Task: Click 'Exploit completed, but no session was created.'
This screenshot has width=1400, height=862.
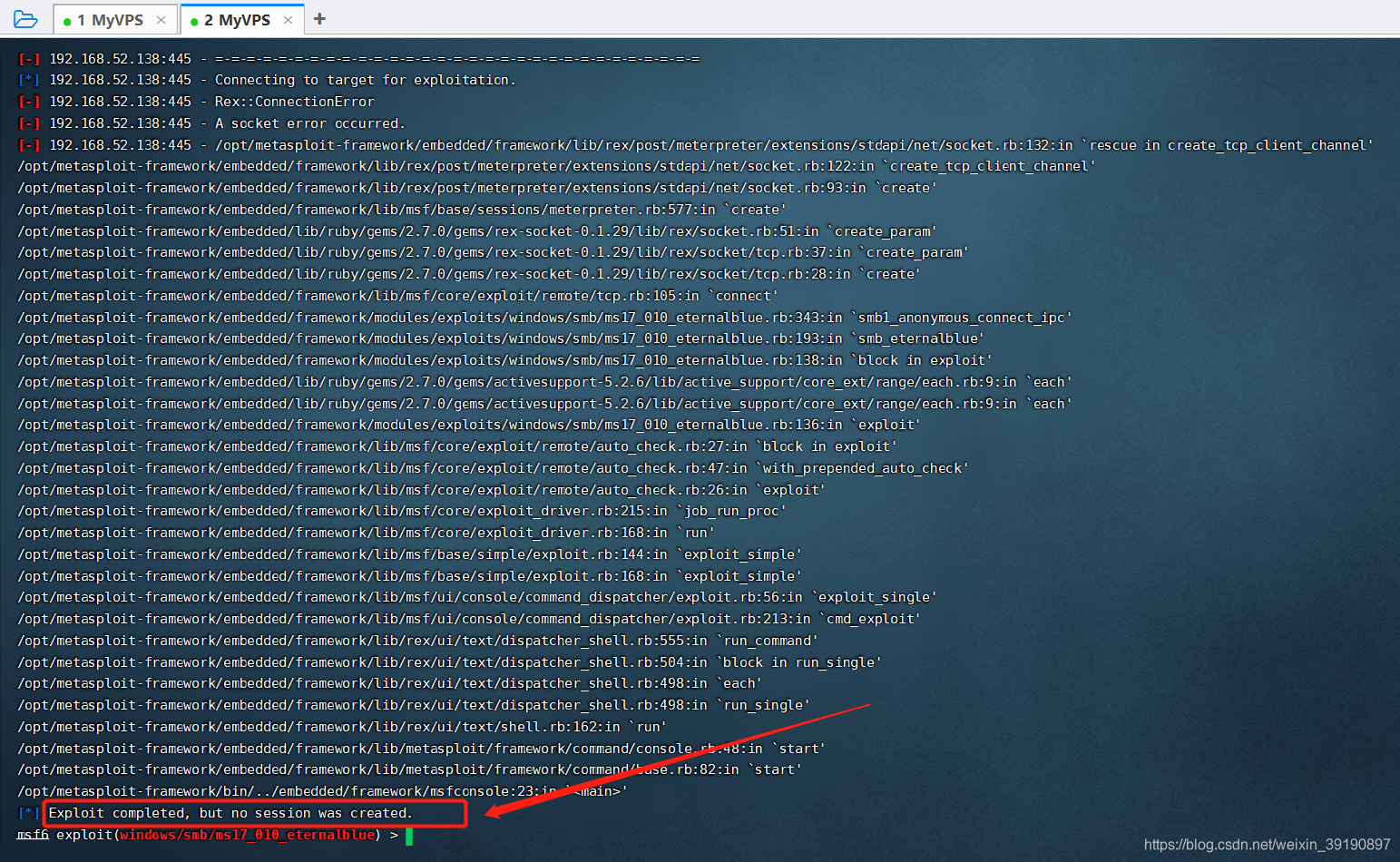Action: (230, 813)
